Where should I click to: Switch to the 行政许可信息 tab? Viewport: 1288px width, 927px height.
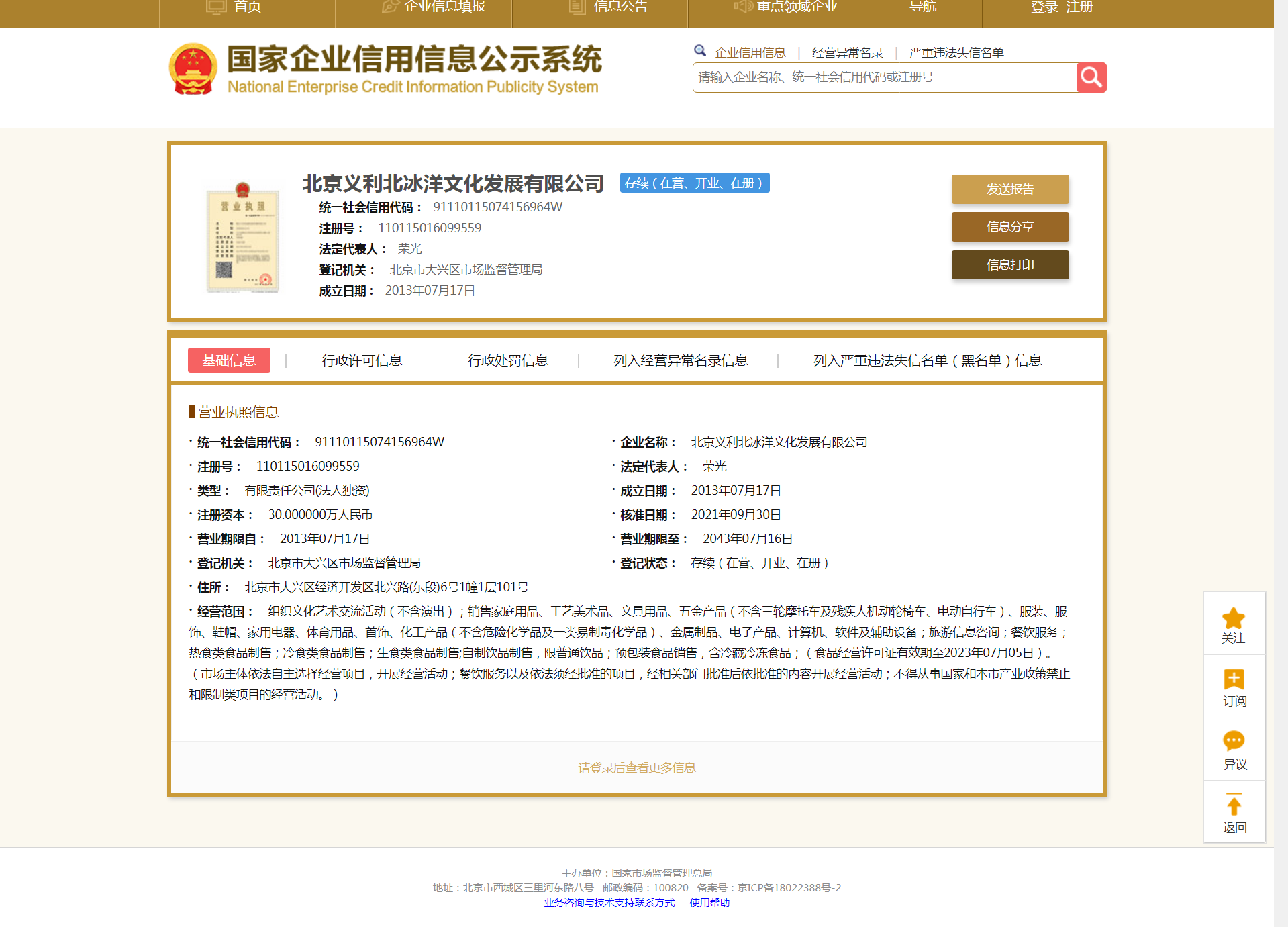point(362,360)
